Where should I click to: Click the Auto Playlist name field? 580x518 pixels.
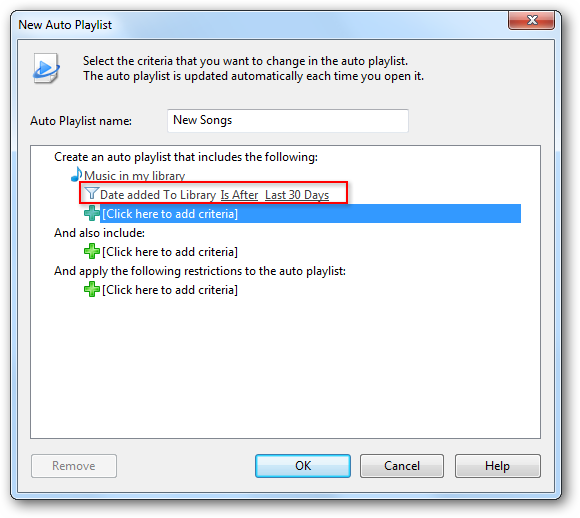[288, 121]
